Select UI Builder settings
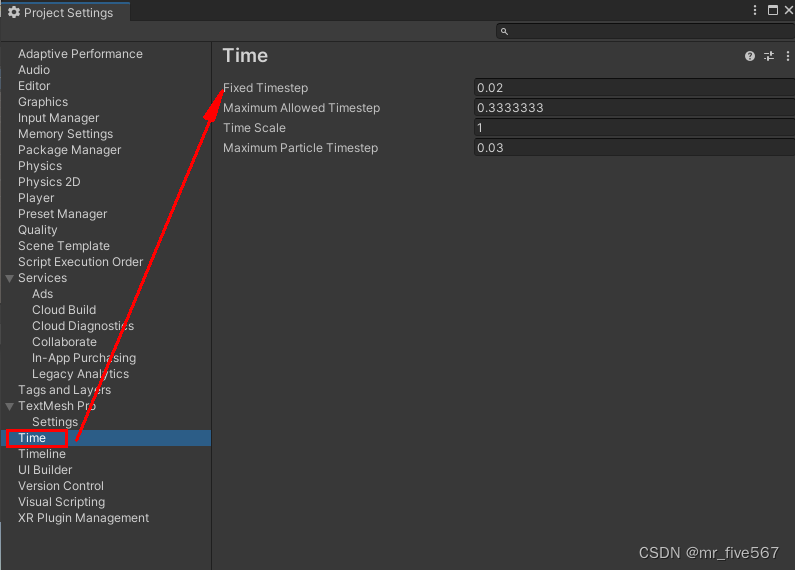795x570 pixels. (x=45, y=470)
